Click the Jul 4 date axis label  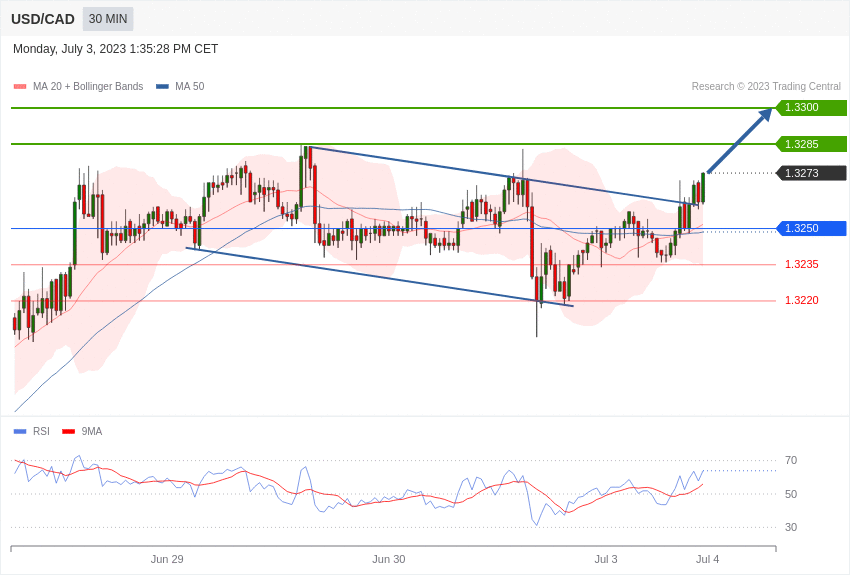(x=708, y=559)
